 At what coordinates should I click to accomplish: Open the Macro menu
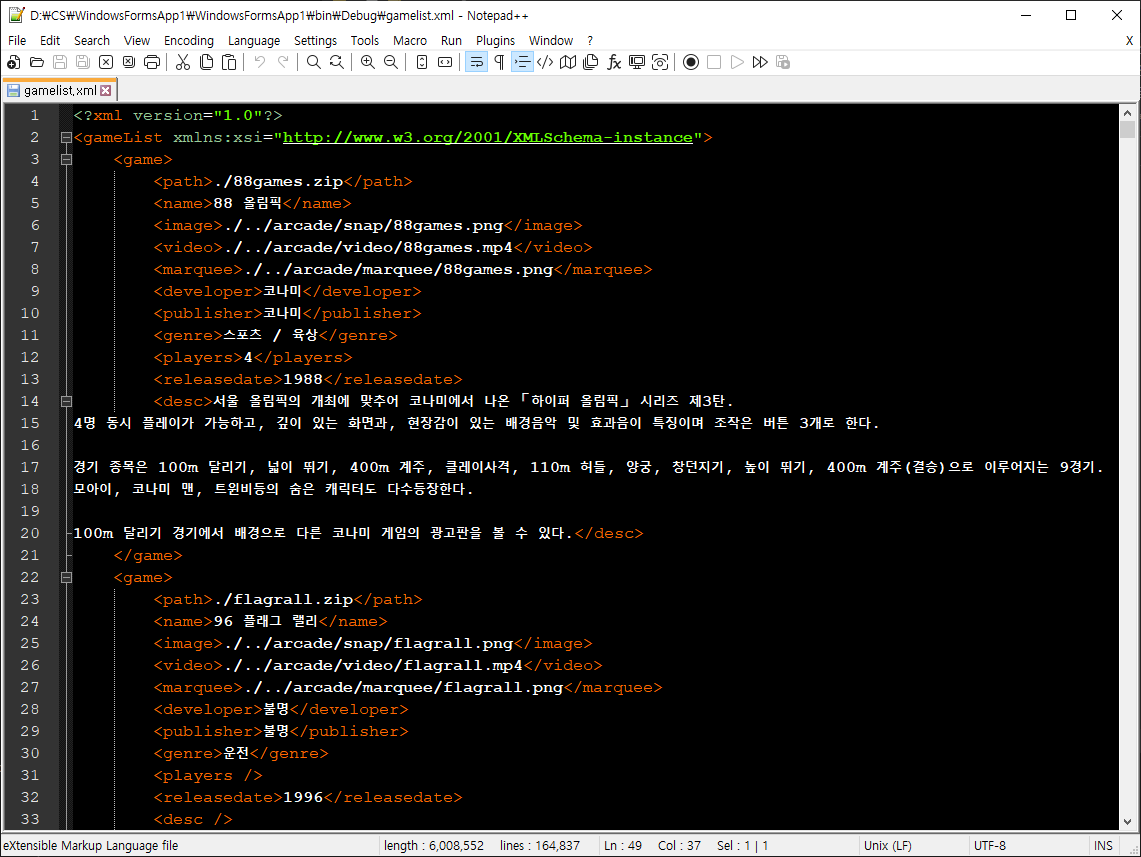coord(410,41)
